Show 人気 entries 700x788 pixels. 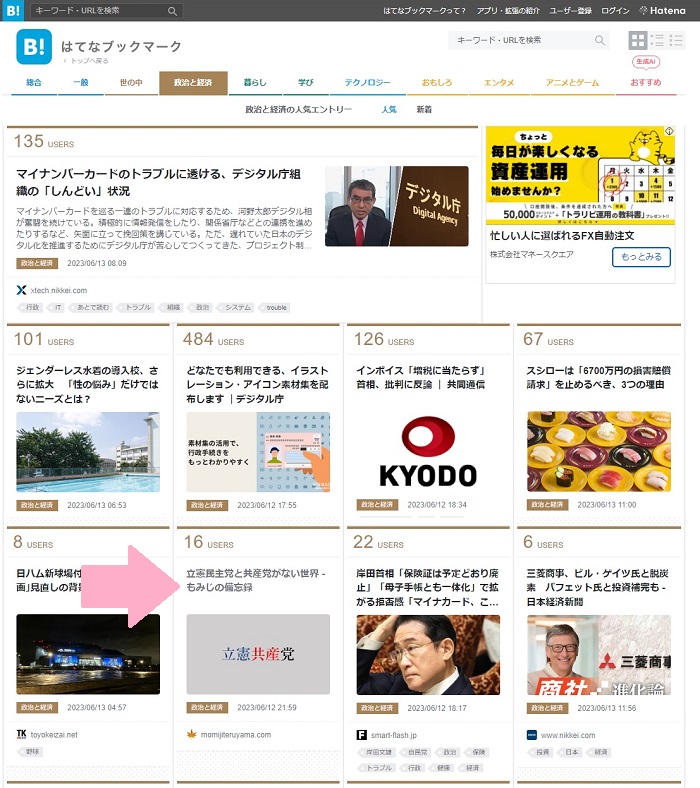[388, 109]
